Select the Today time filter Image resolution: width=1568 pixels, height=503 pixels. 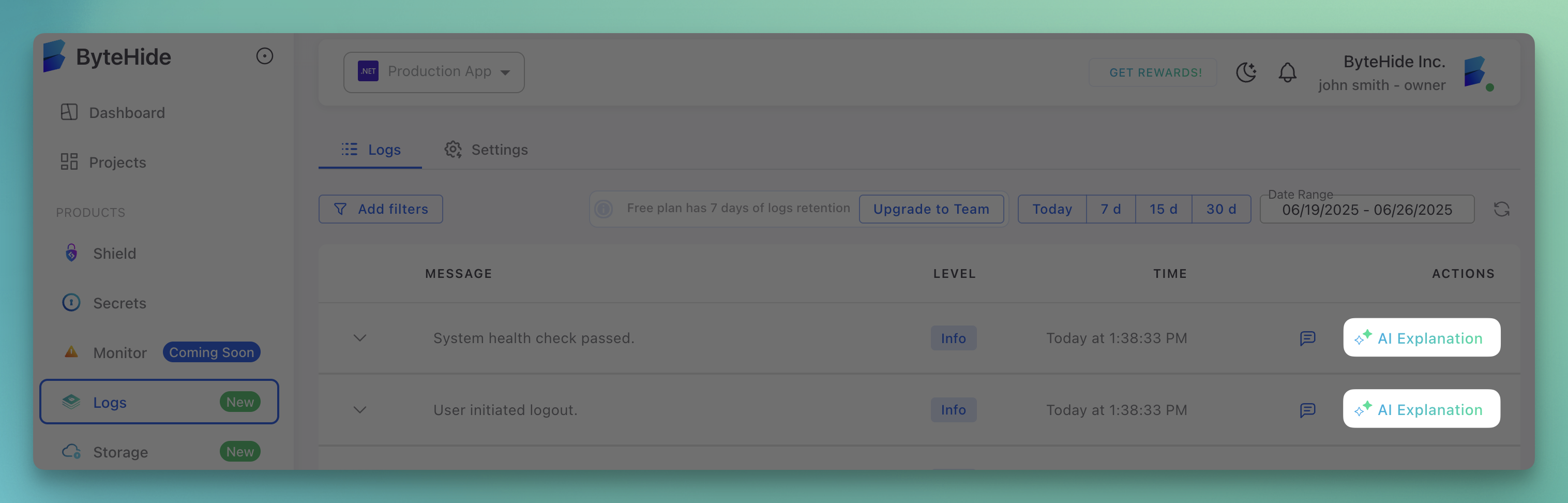(x=1051, y=209)
